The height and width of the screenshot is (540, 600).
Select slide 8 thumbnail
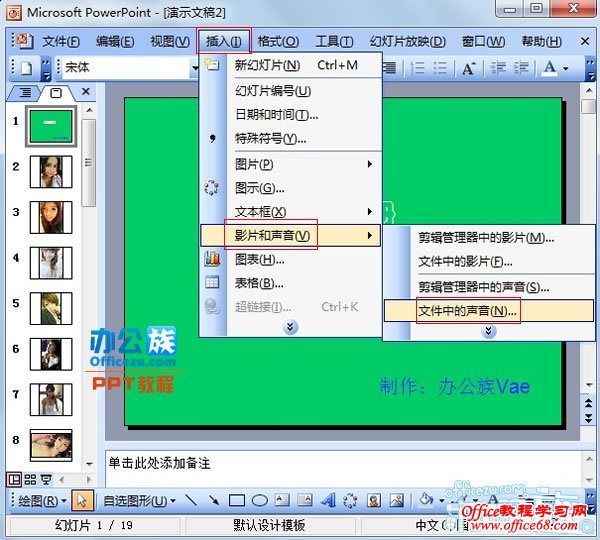point(51,445)
